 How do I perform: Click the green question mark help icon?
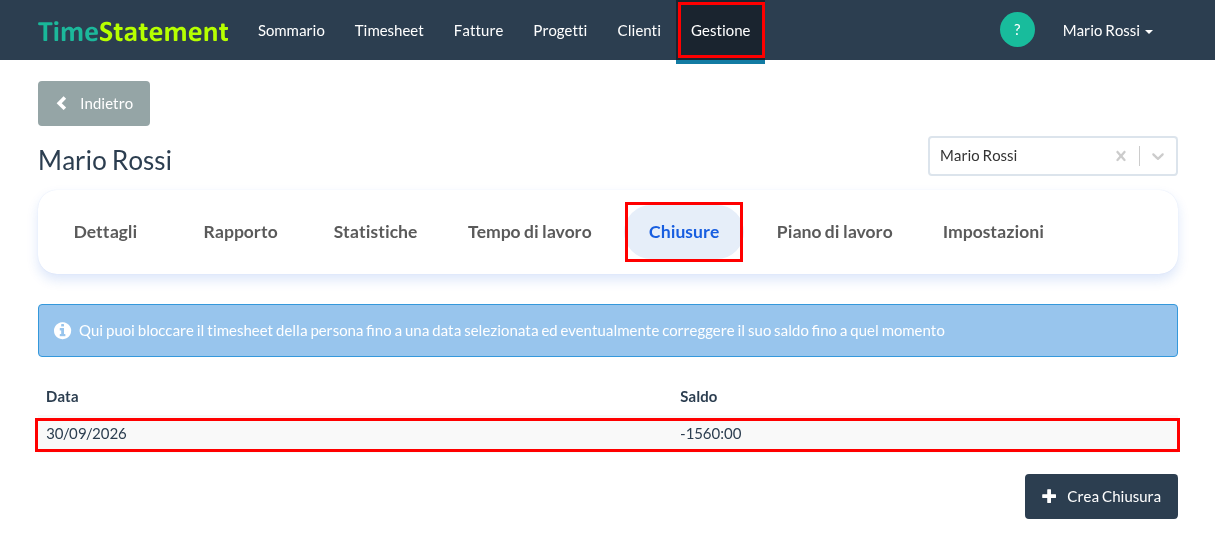[1017, 30]
